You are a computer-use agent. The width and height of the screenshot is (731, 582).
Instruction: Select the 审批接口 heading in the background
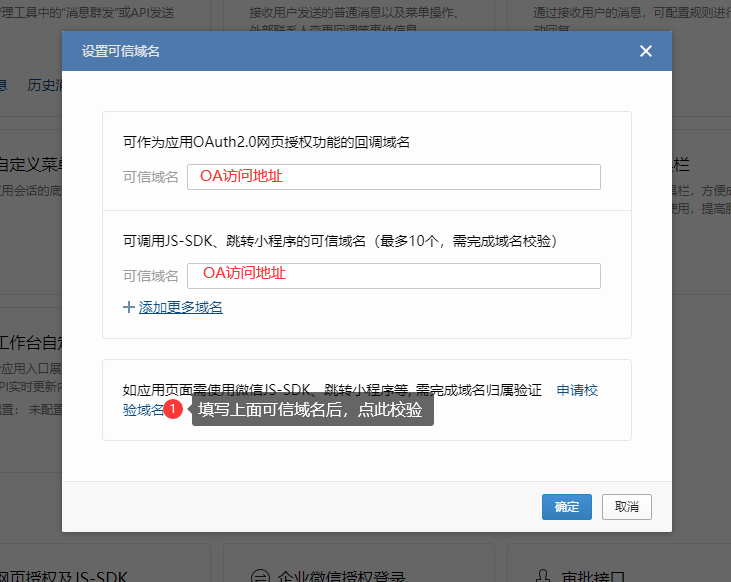point(593,576)
